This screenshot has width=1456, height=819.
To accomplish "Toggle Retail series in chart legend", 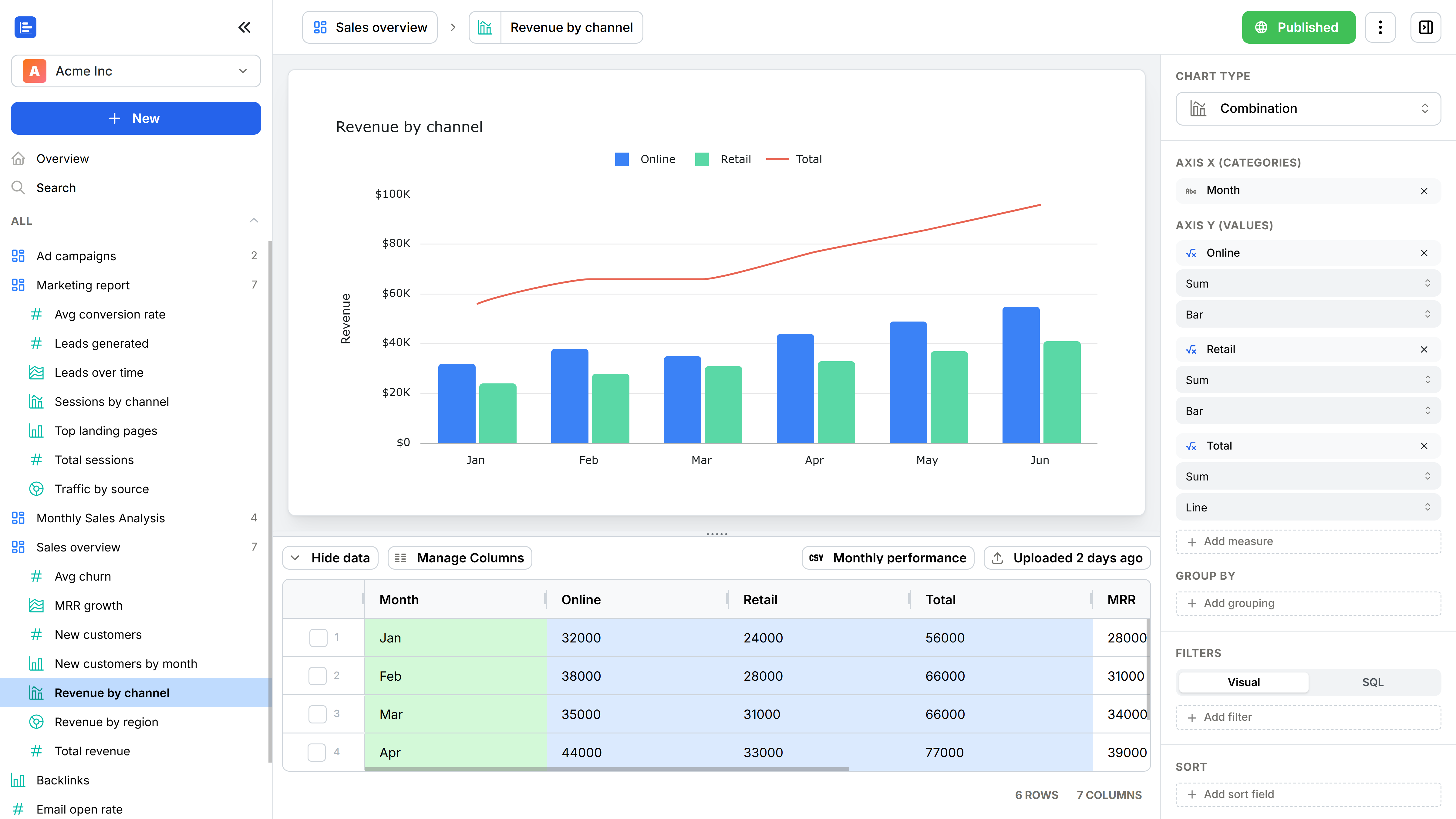I will (723, 159).
